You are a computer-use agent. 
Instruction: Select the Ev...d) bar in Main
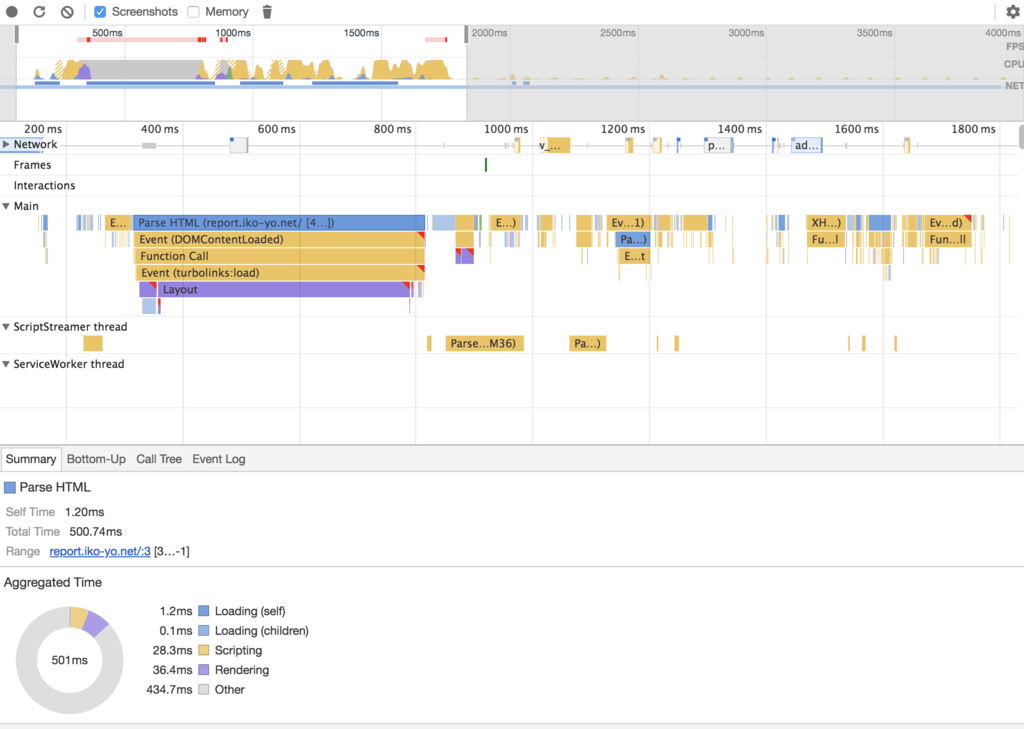[x=948, y=223]
